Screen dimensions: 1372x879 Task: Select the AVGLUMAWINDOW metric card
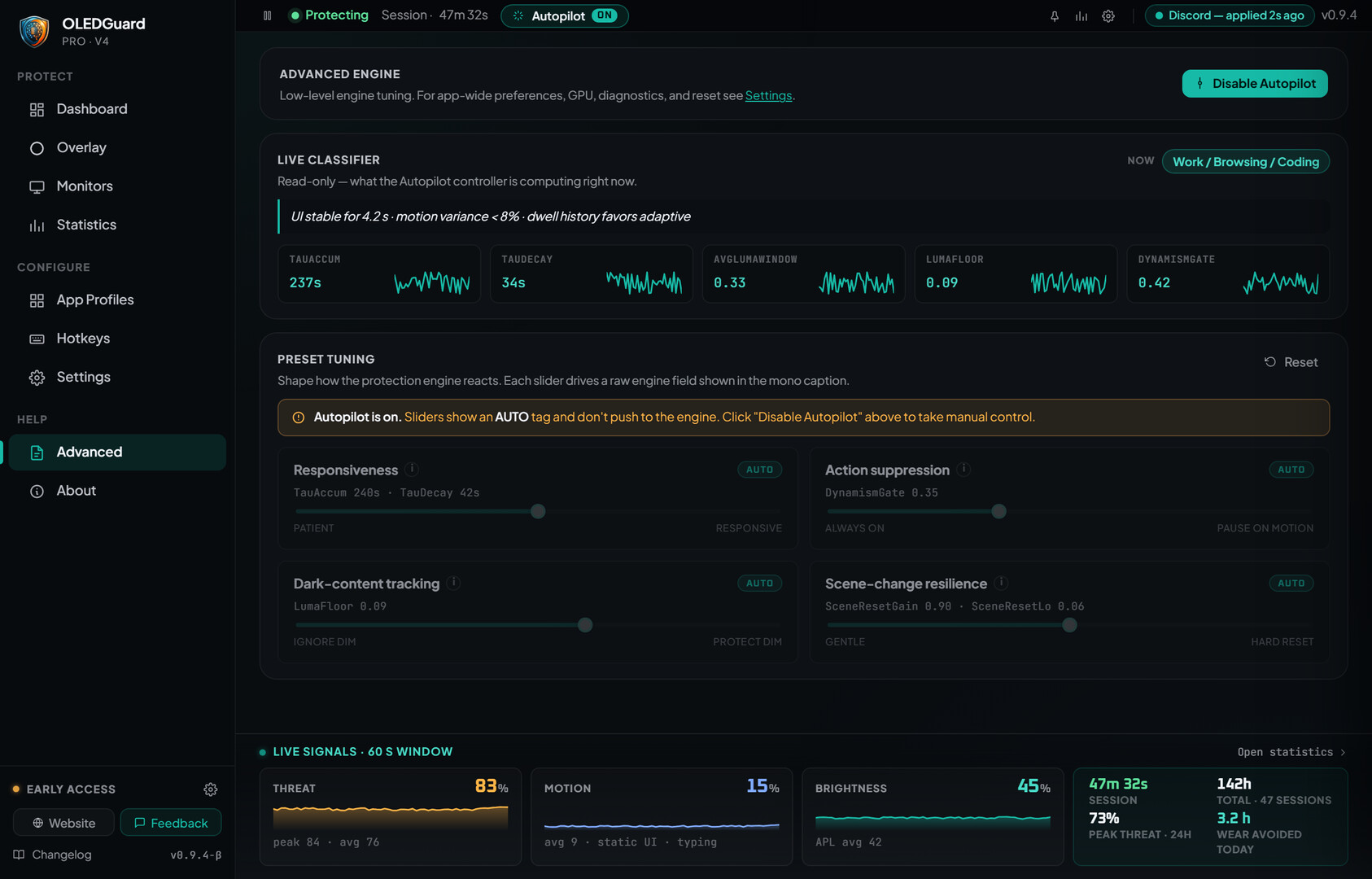[804, 274]
